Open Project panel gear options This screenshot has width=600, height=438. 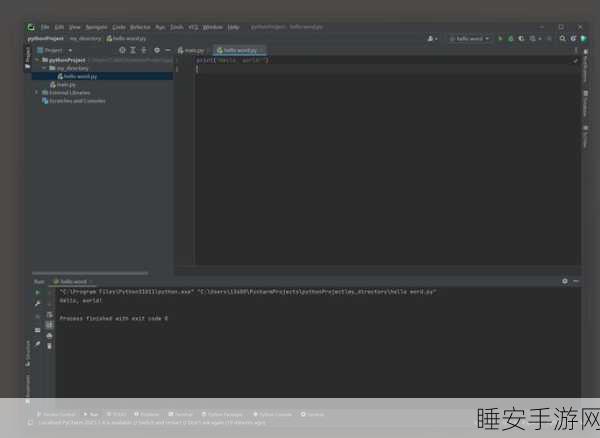pyautogui.click(x=157, y=50)
